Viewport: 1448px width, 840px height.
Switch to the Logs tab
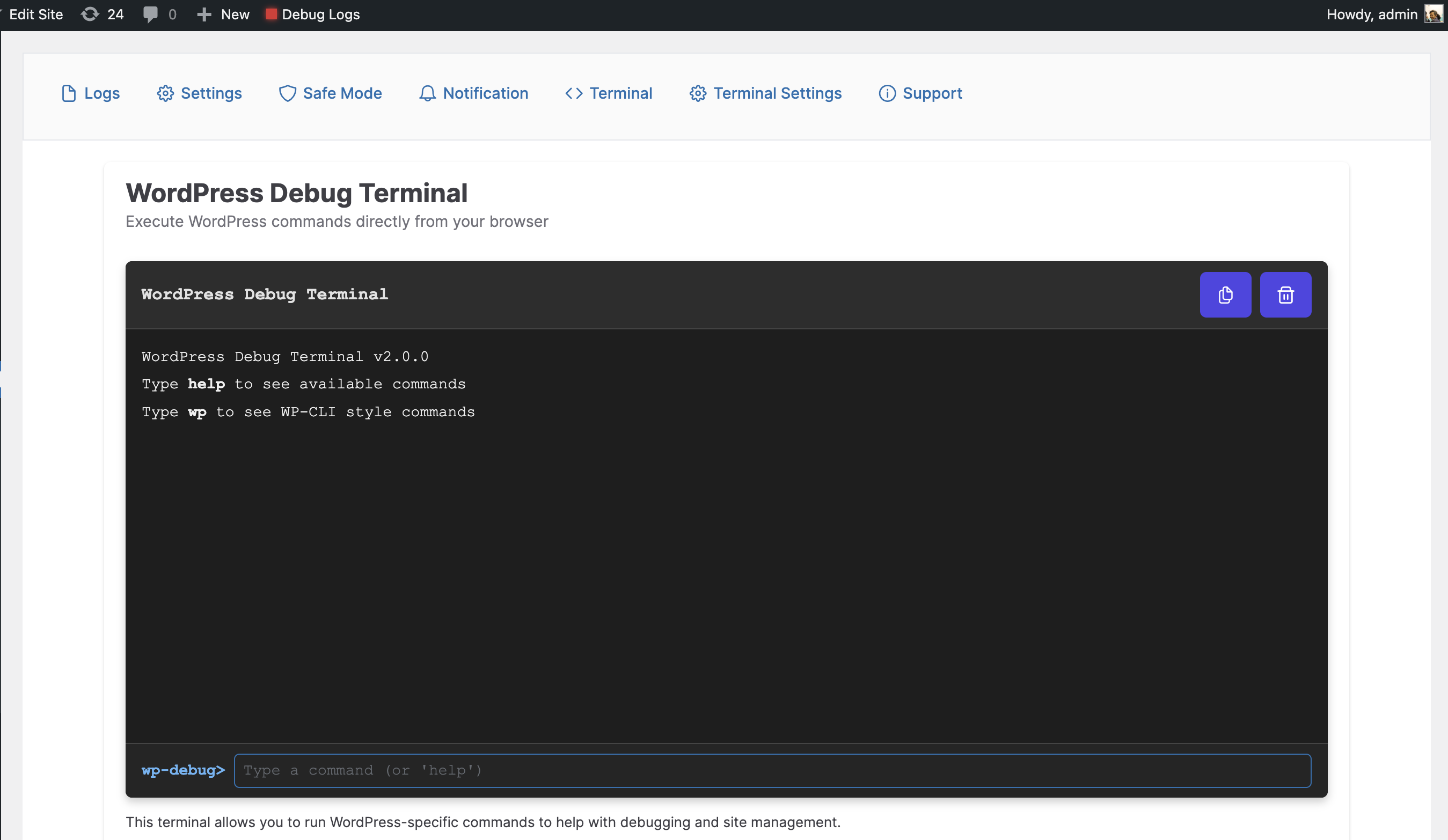(91, 93)
